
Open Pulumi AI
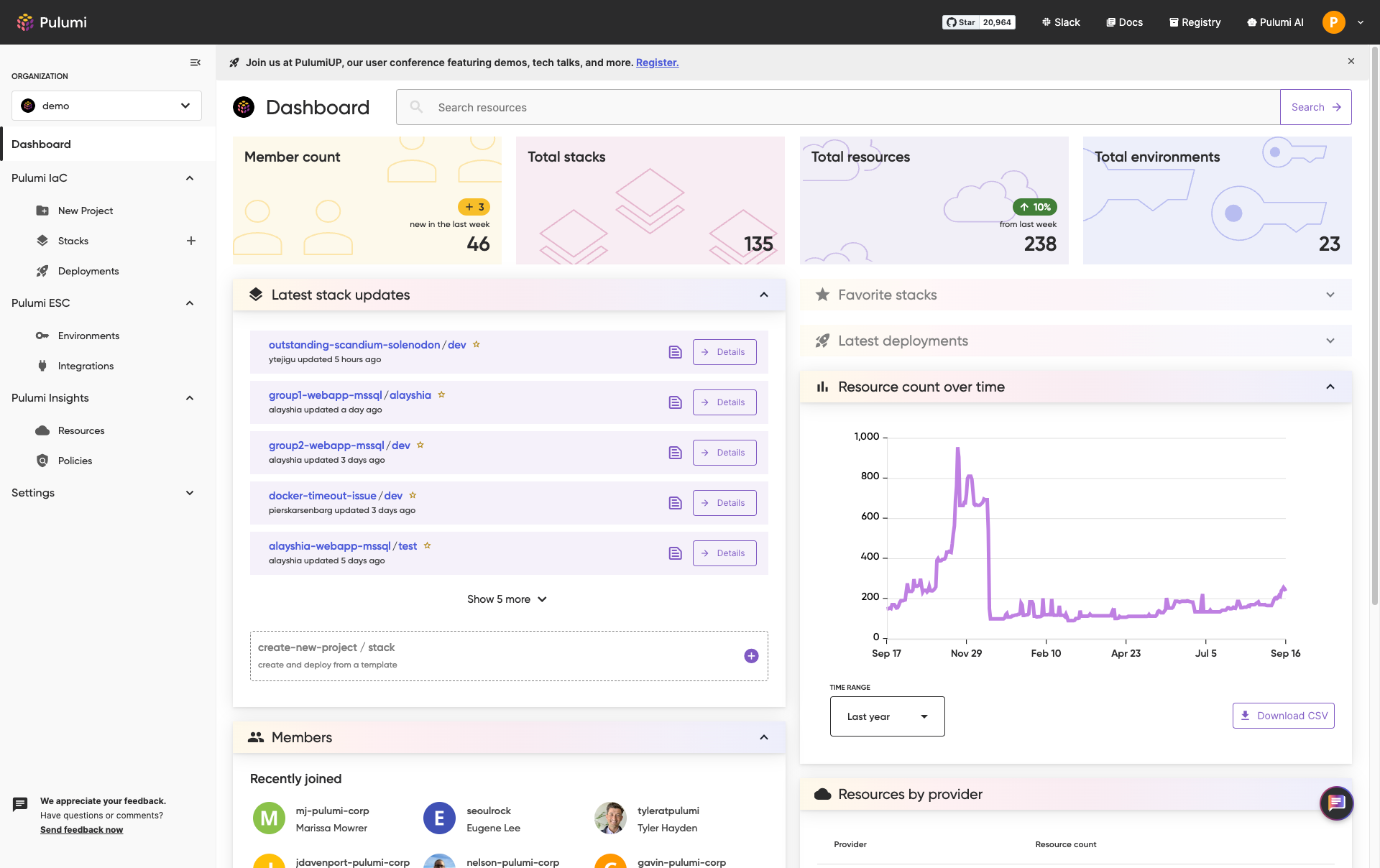click(x=1275, y=22)
